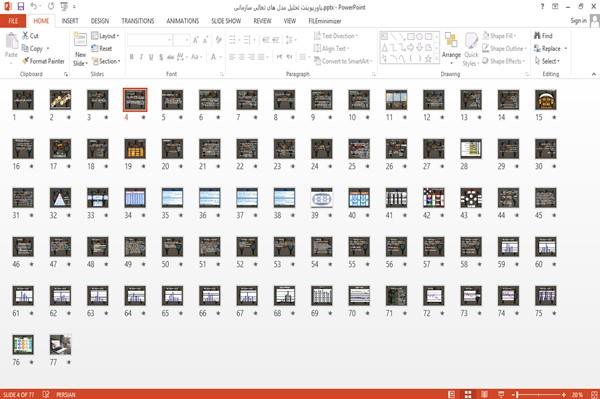Viewport: 600px width, 399px height.
Task: Switch to the REVIEW tab
Action: [262, 21]
